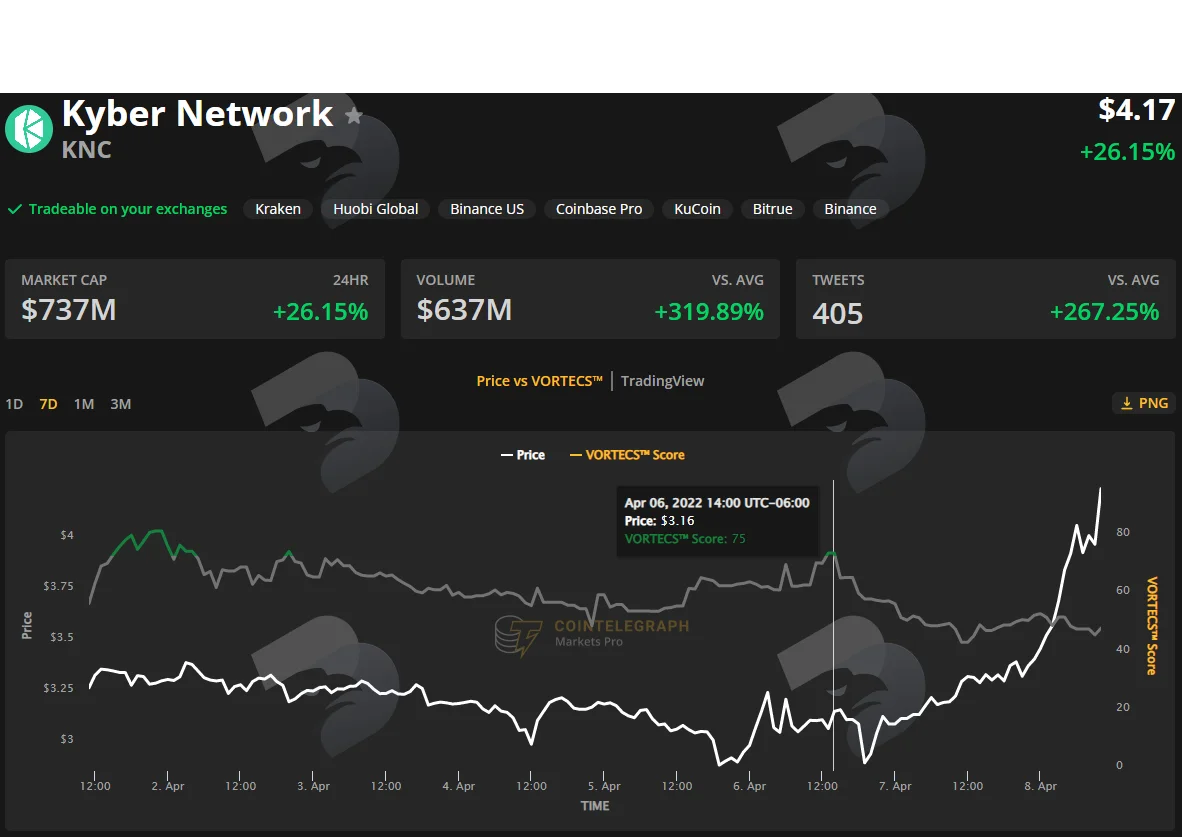This screenshot has height=837, width=1182.
Task: Click the +319.89% volume vs. avg value
Action: click(709, 311)
